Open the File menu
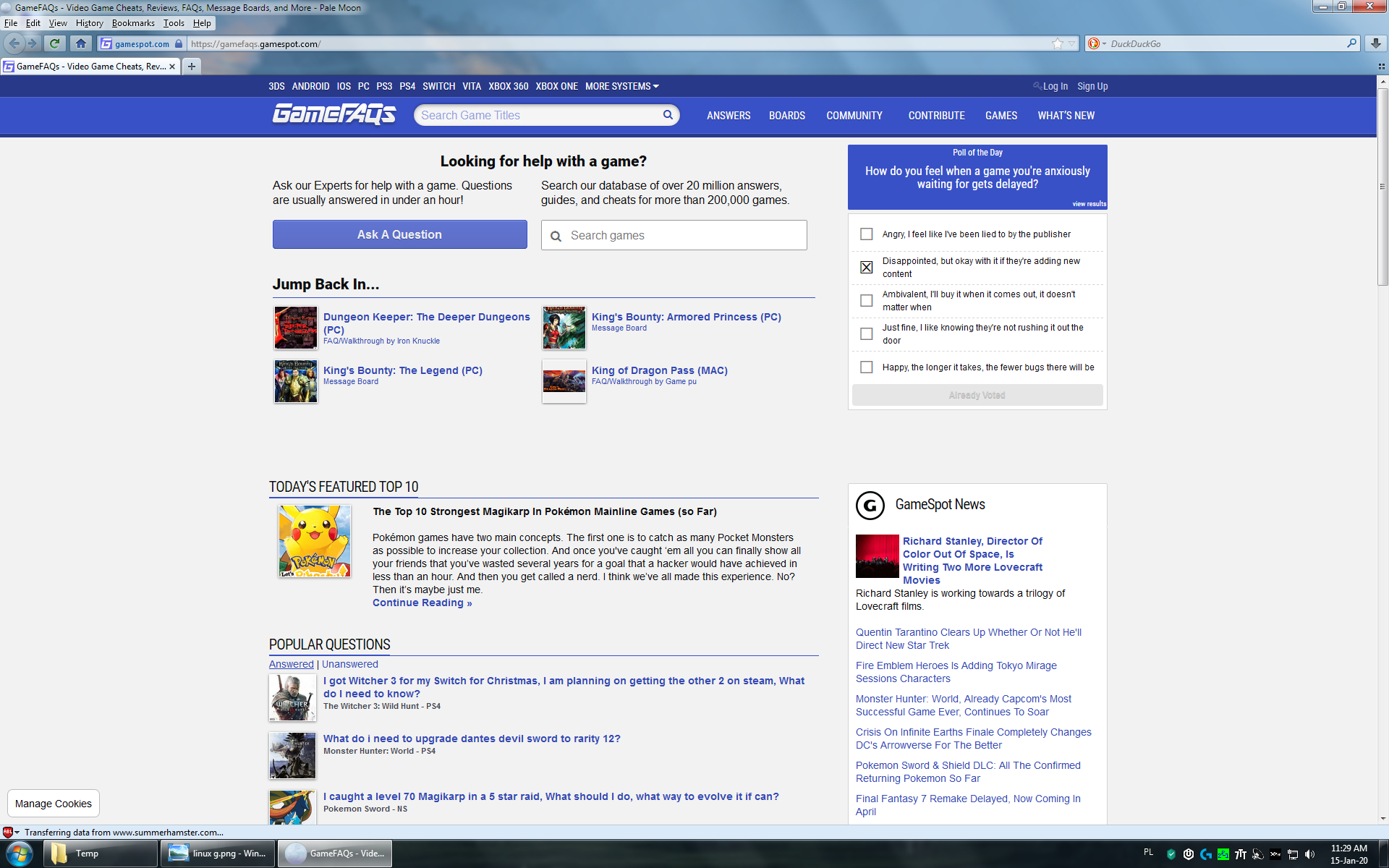The height and width of the screenshot is (868, 1389). (x=11, y=23)
